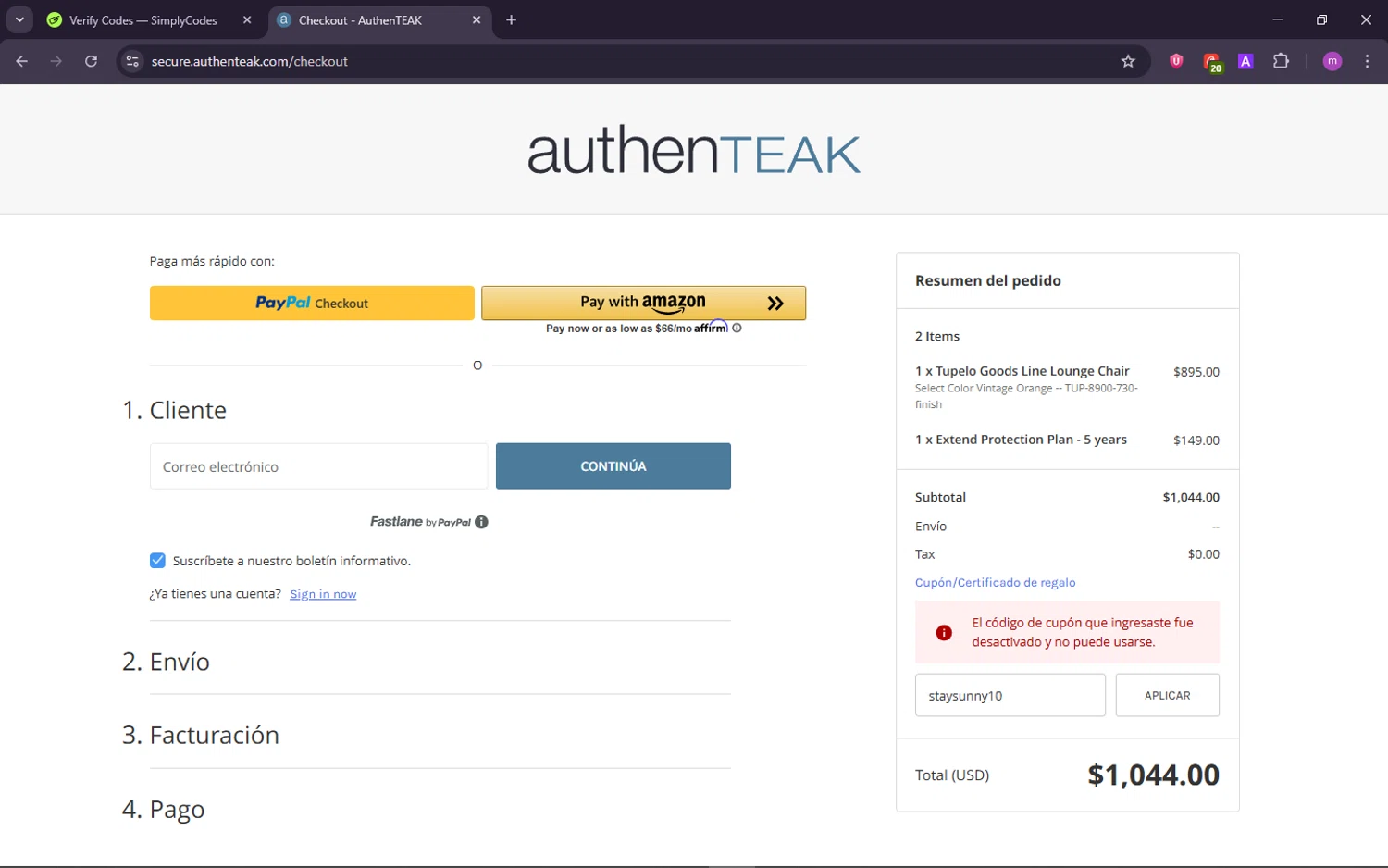The height and width of the screenshot is (868, 1388).
Task: Close the Checkout AuthenTEAK tab
Action: pyautogui.click(x=477, y=19)
